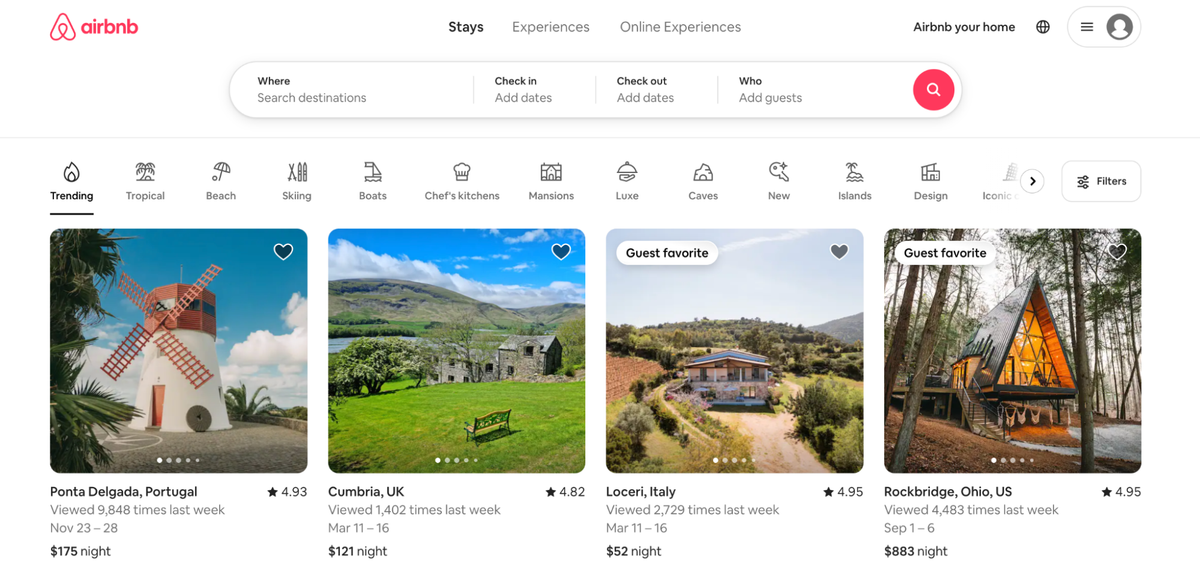Viewport: 1200px width, 583px height.
Task: Select the Caves category icon
Action: [703, 172]
